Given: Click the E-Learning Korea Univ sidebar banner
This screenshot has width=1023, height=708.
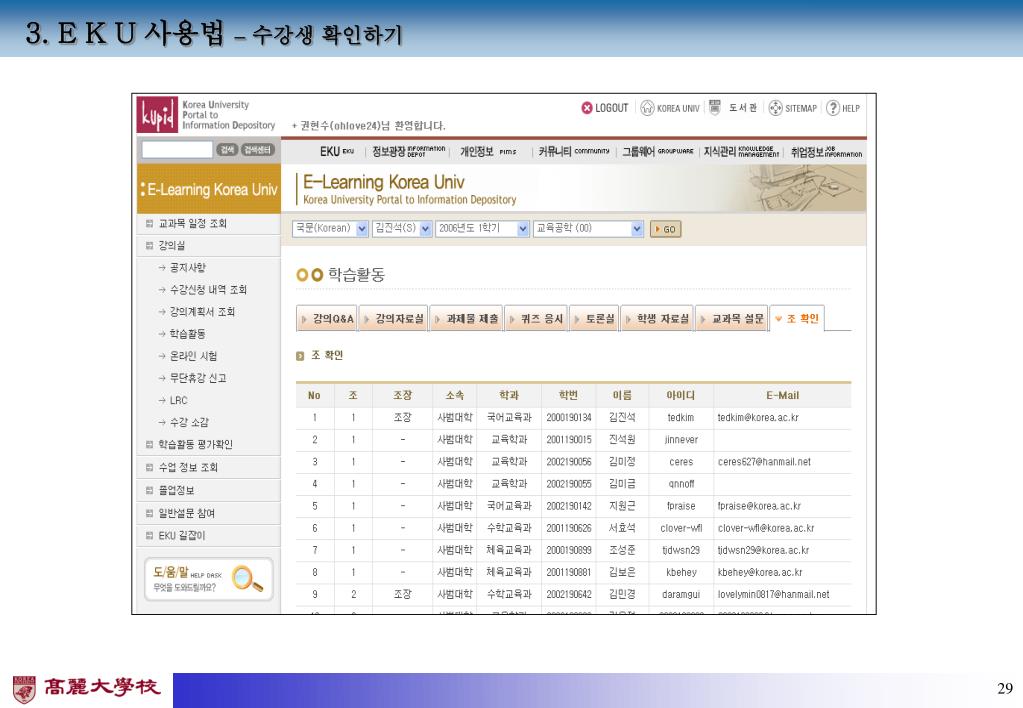Looking at the screenshot, I should (x=209, y=189).
